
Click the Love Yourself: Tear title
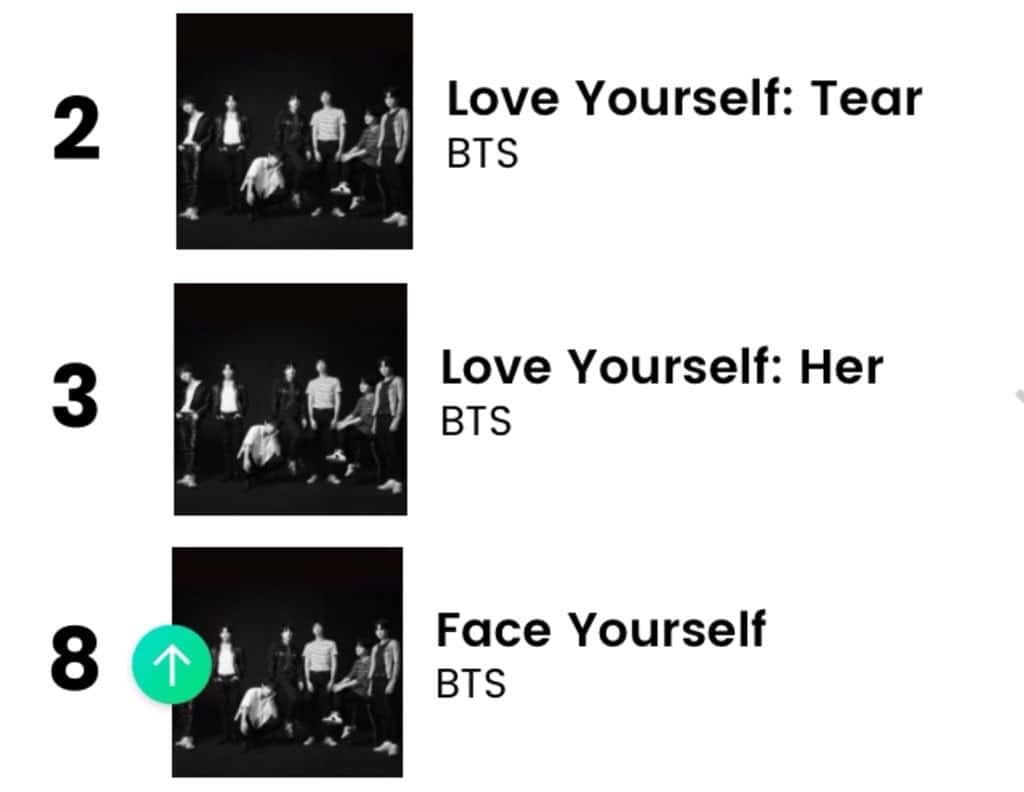tap(684, 100)
